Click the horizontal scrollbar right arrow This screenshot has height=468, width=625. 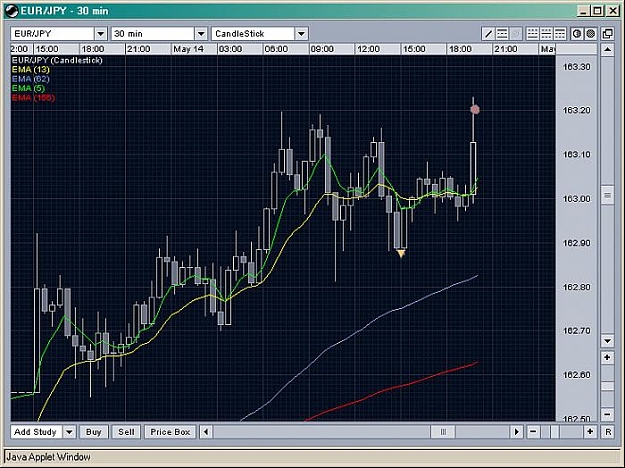tap(517, 432)
